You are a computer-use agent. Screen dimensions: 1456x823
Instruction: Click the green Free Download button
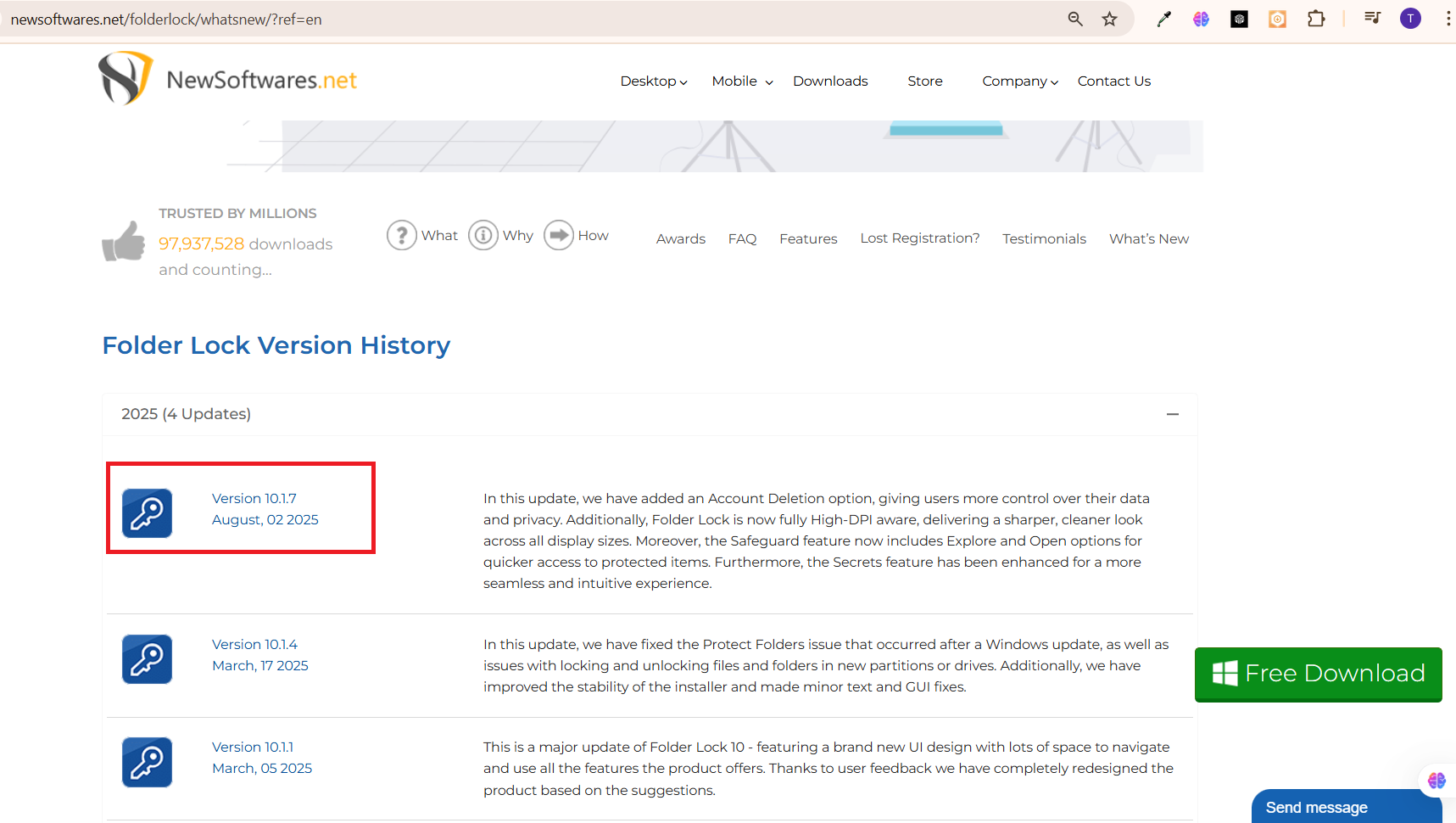(1319, 674)
